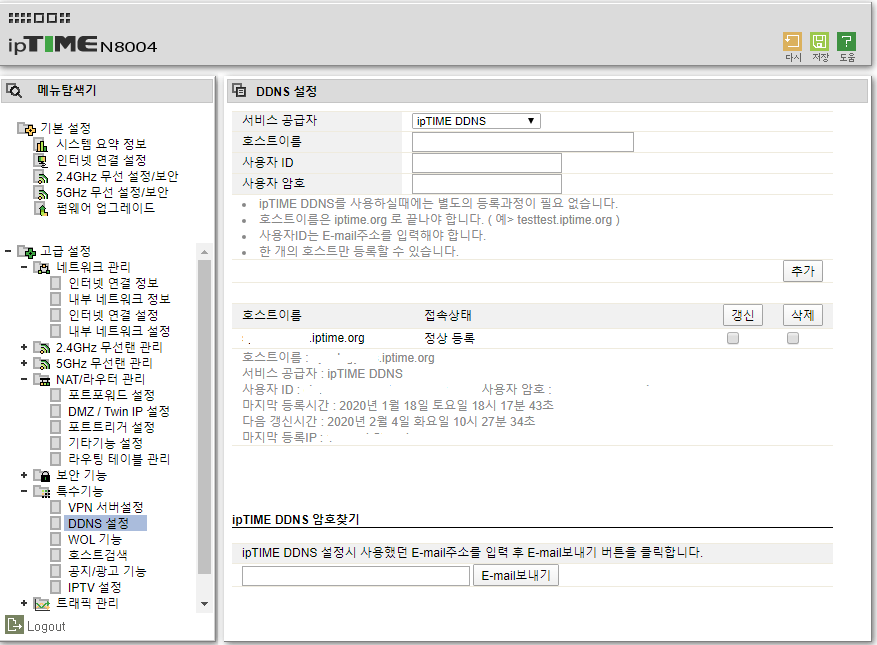Click the 시스템 요약 정보 chart icon
Viewport: 877px width, 645px height.
pyautogui.click(x=41, y=145)
